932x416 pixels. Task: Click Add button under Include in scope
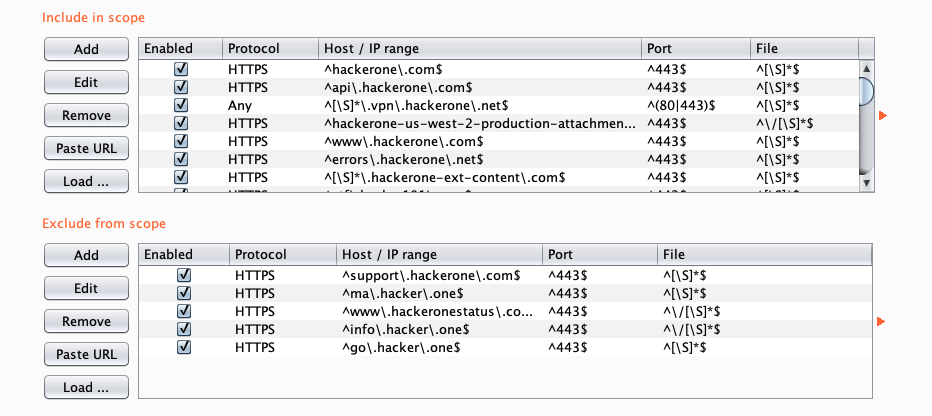(86, 49)
